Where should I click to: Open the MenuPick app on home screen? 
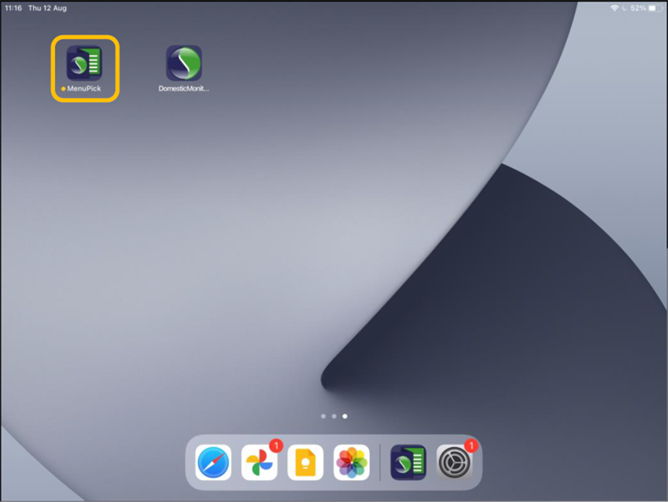(84, 63)
